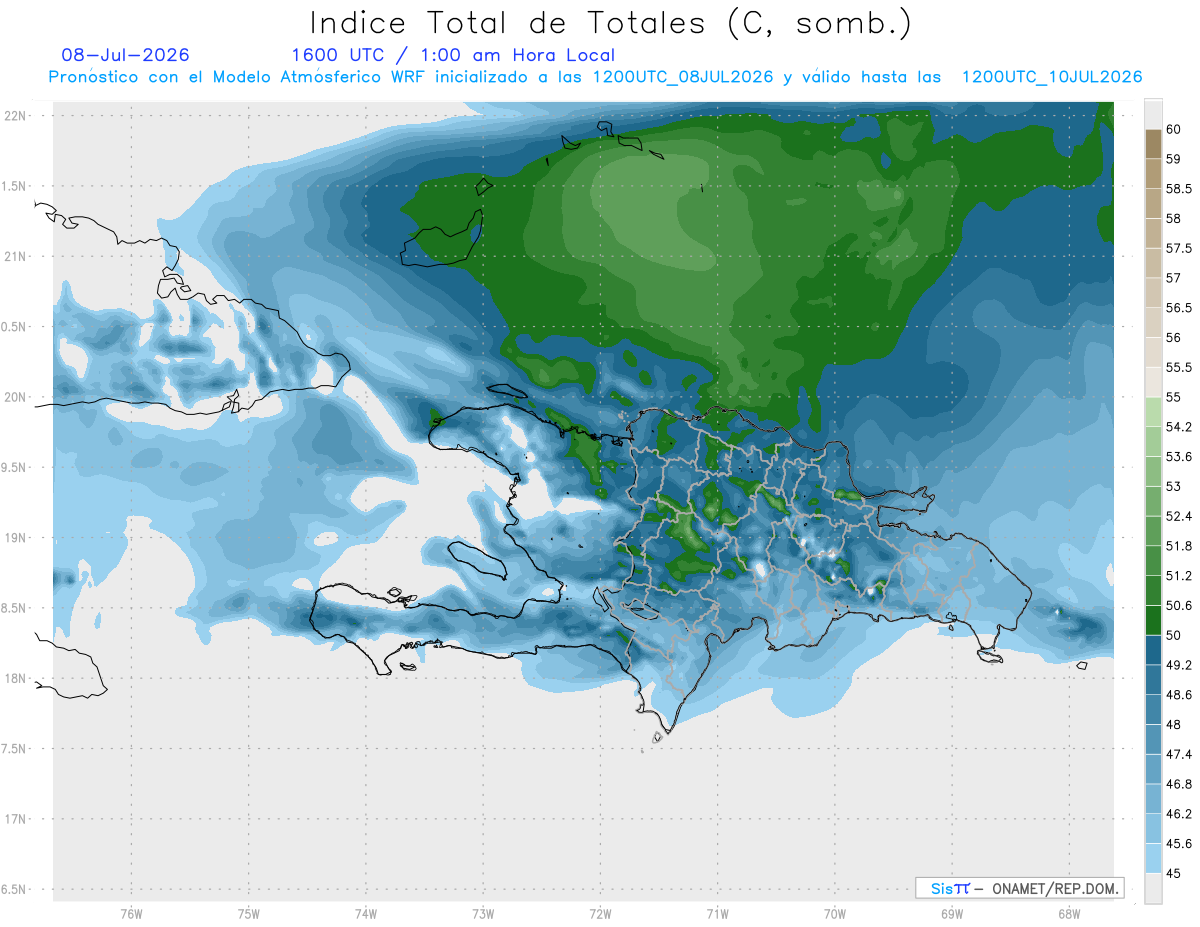
Task: Click the latitude label '19N'
Action: pos(16,537)
